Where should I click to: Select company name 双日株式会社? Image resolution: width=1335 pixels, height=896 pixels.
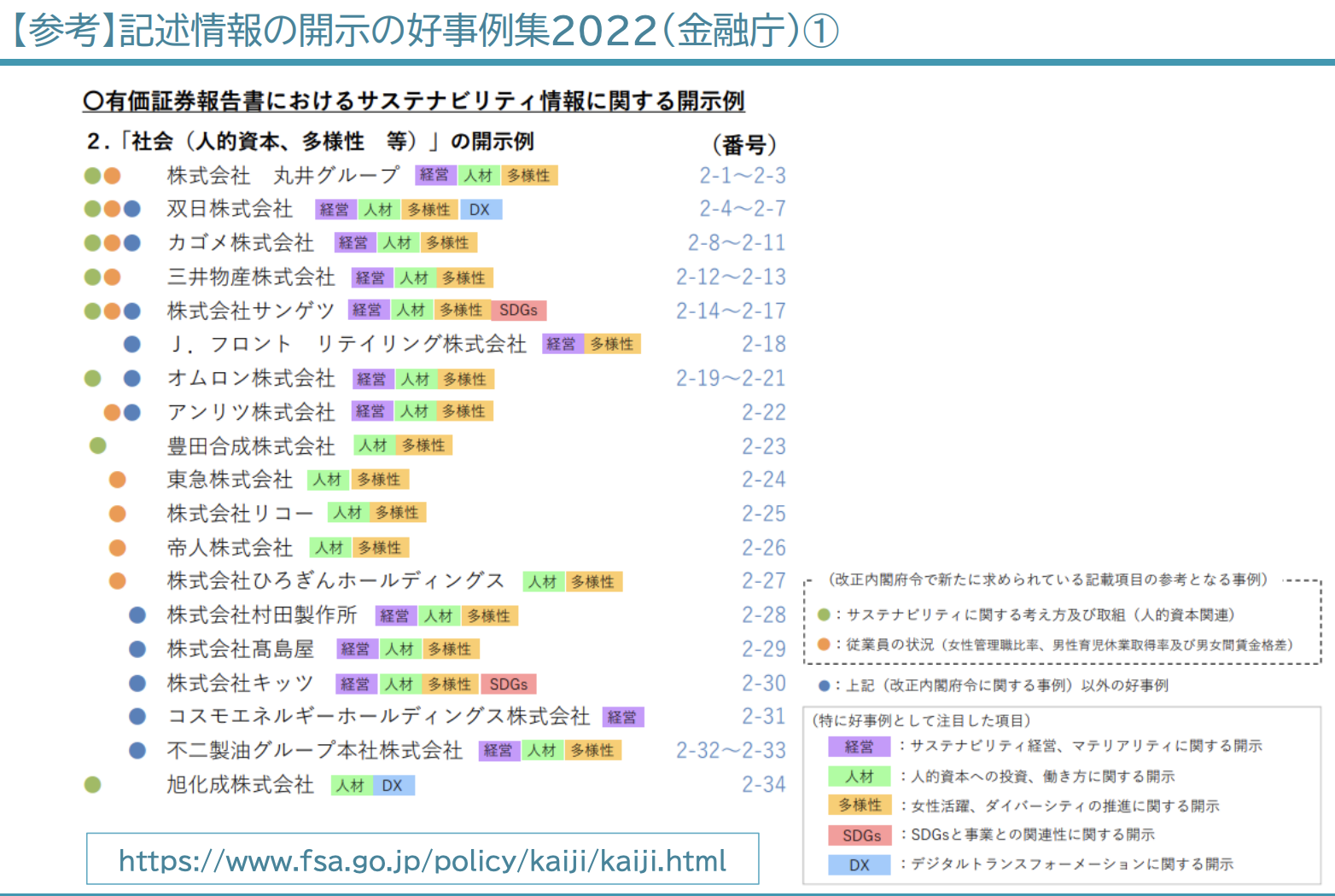(x=230, y=209)
